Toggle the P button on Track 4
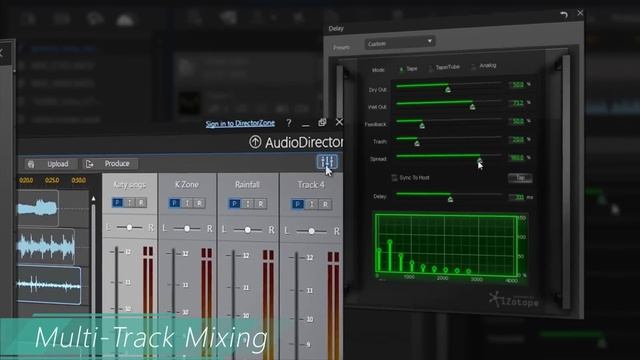This screenshot has width=640, height=360. tap(298, 204)
